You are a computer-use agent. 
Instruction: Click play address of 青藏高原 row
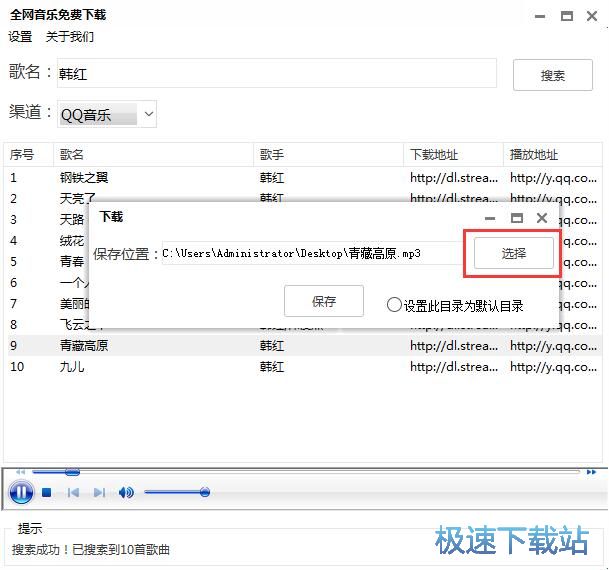tap(553, 346)
